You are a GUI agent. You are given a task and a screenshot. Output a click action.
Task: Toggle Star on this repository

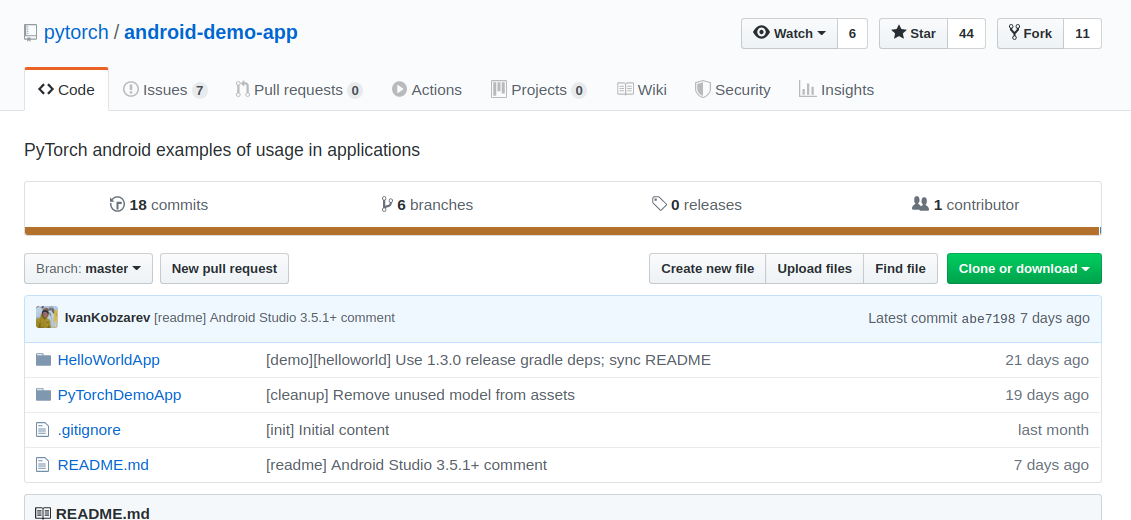coord(913,34)
